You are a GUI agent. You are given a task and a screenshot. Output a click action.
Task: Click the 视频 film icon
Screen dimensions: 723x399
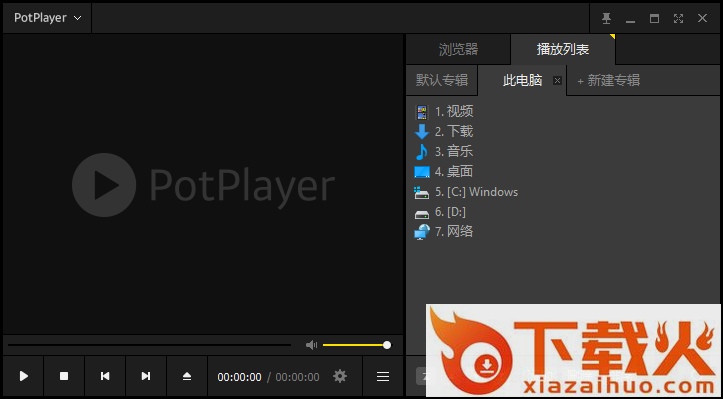click(421, 112)
